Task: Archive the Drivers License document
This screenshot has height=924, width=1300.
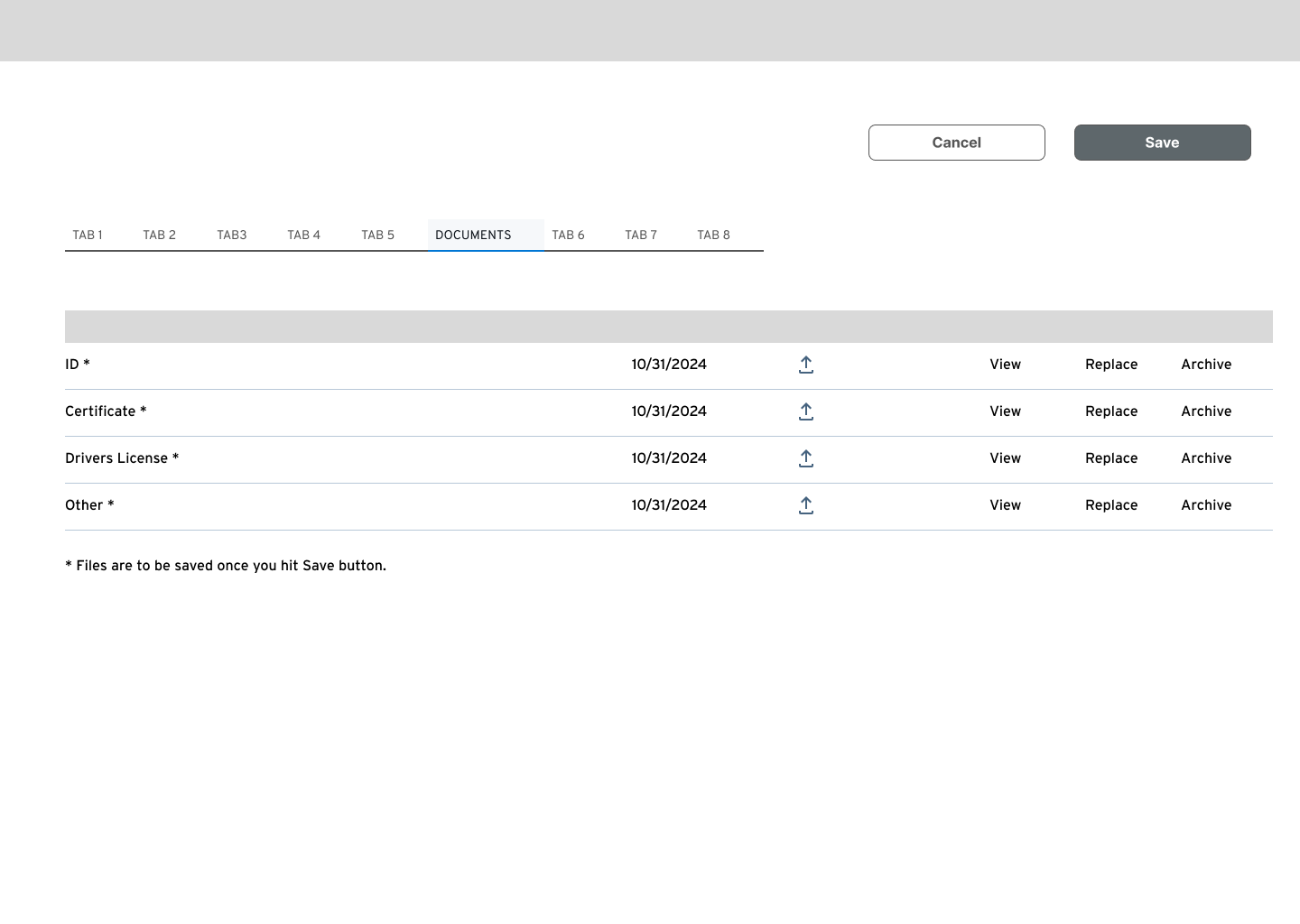Action: pyautogui.click(x=1207, y=458)
